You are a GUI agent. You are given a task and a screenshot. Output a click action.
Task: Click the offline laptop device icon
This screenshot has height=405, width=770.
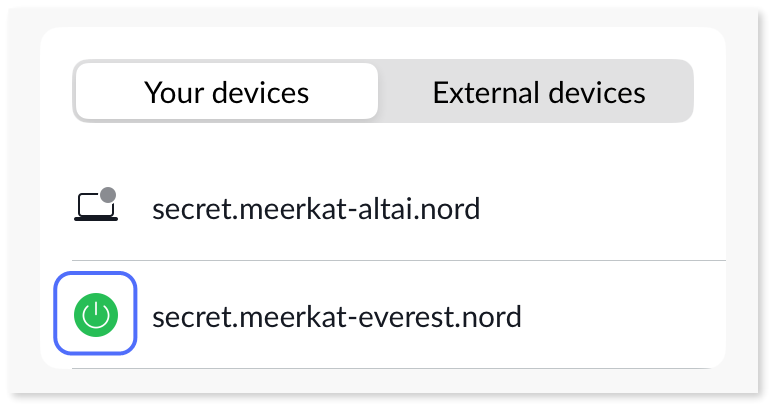pos(95,207)
